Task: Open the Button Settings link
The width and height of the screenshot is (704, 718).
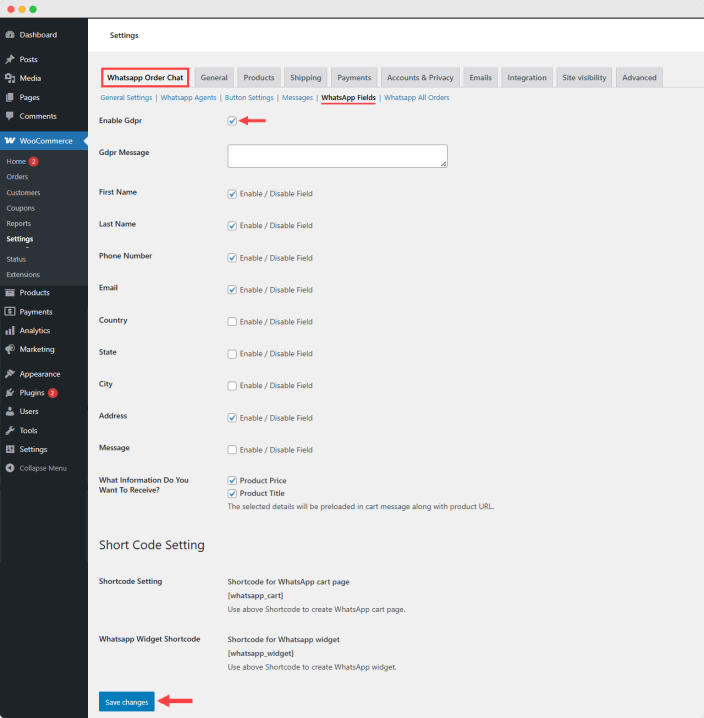Action: point(249,98)
